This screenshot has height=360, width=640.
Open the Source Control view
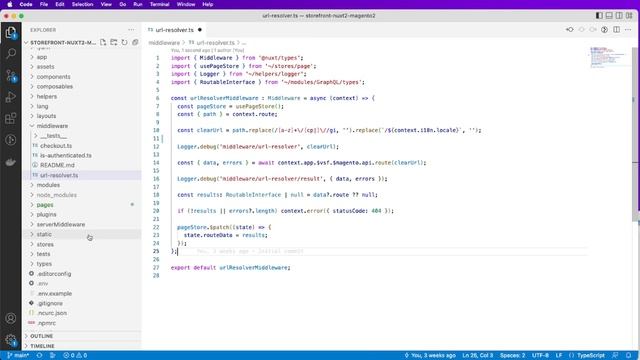(11, 75)
